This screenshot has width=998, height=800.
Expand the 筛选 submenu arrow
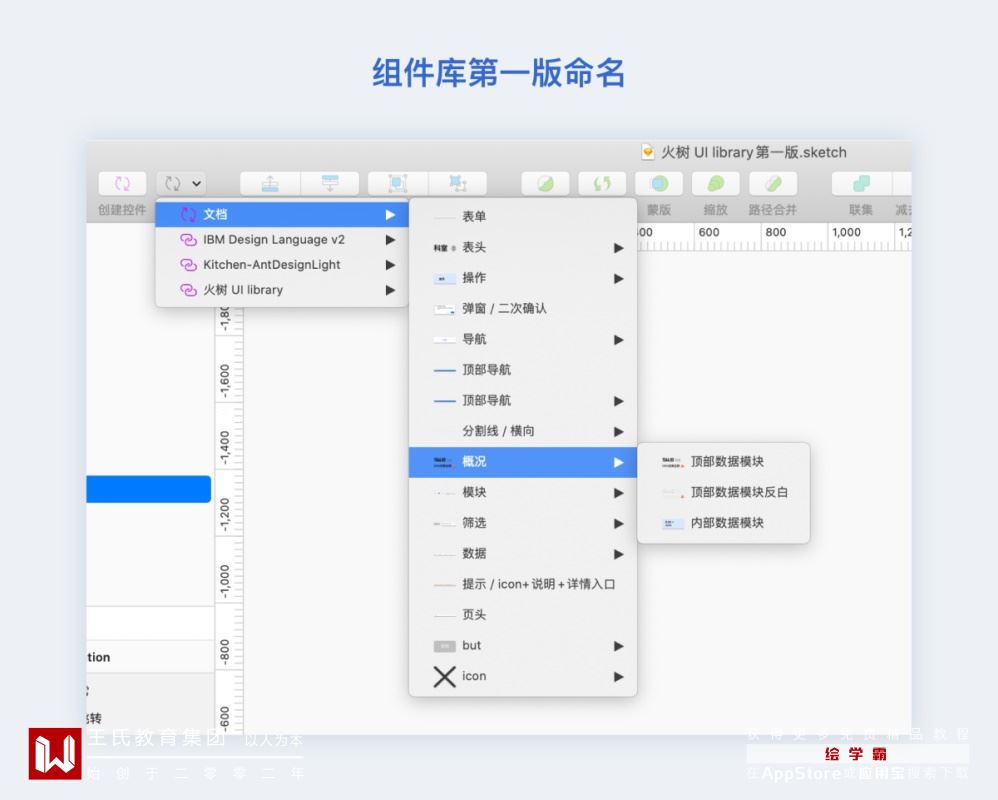click(x=619, y=524)
